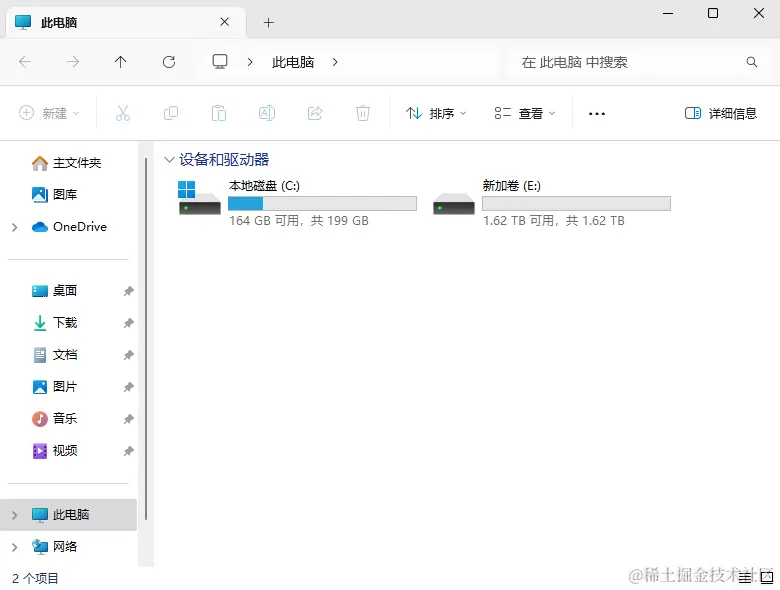The width and height of the screenshot is (780, 590).
Task: Expand the OneDrive tree node
Action: (14, 227)
